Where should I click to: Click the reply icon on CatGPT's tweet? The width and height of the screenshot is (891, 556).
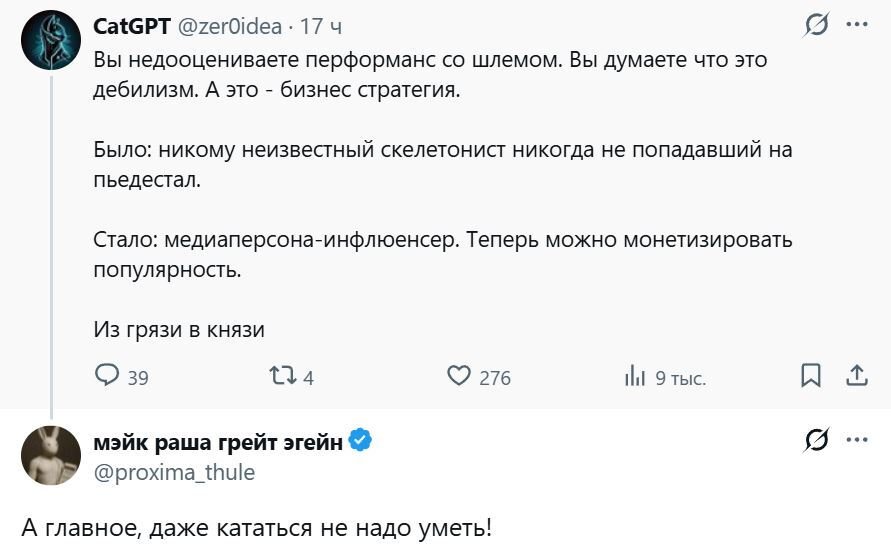pos(108,376)
